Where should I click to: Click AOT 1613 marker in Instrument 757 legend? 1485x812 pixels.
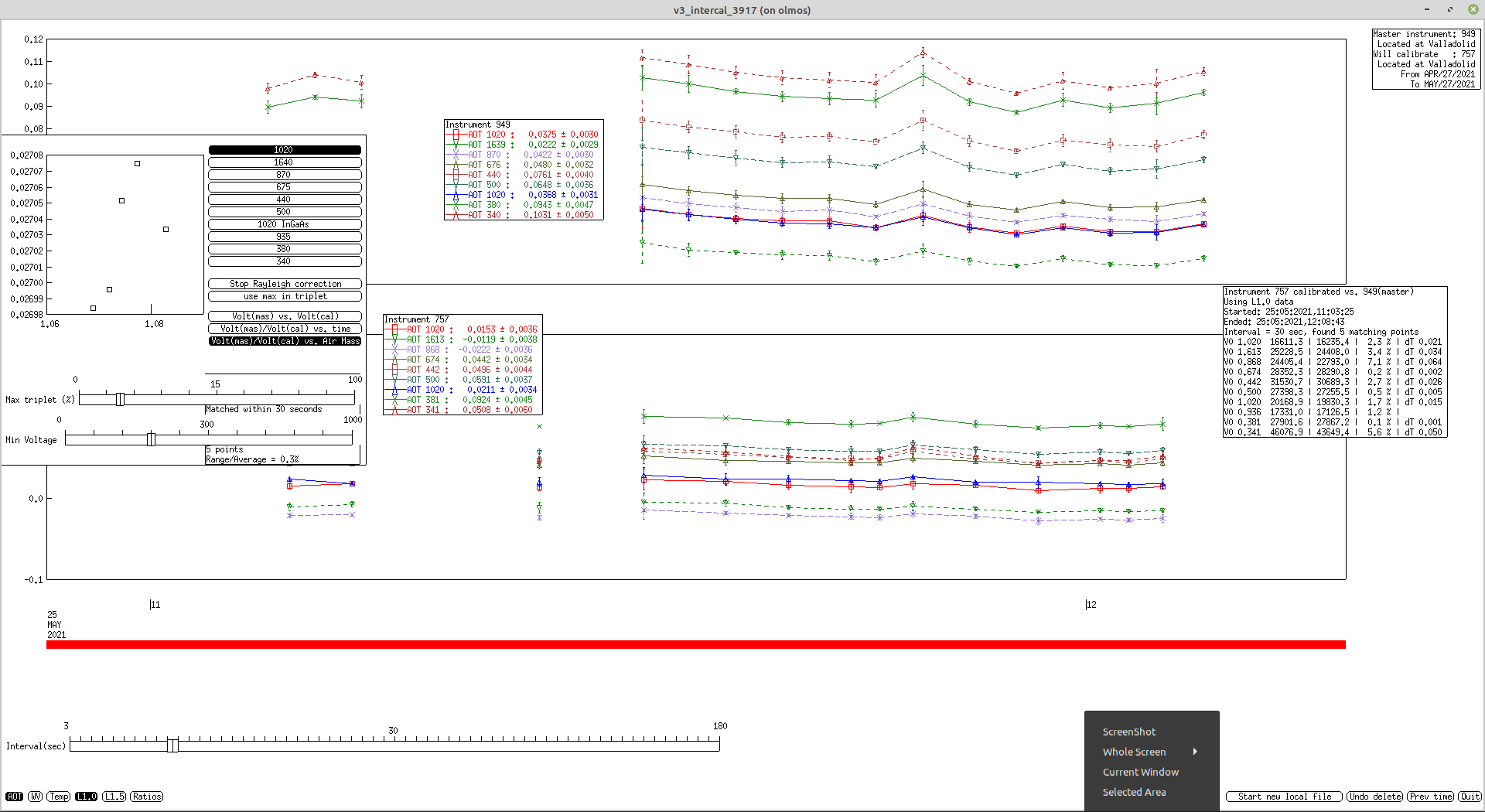[x=394, y=339]
